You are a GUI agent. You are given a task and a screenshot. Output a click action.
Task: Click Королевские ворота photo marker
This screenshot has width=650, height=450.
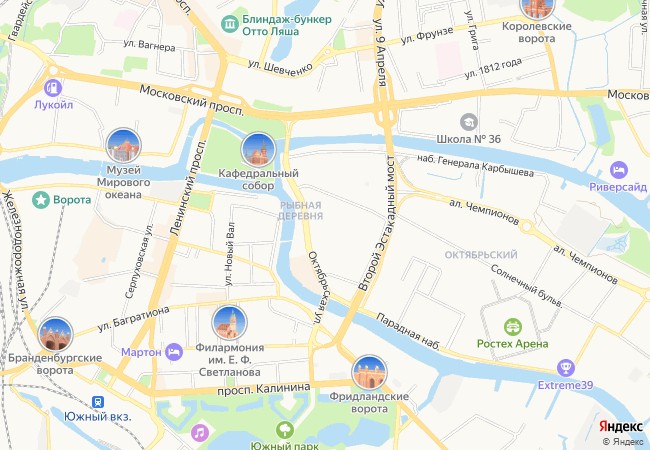coord(537,5)
